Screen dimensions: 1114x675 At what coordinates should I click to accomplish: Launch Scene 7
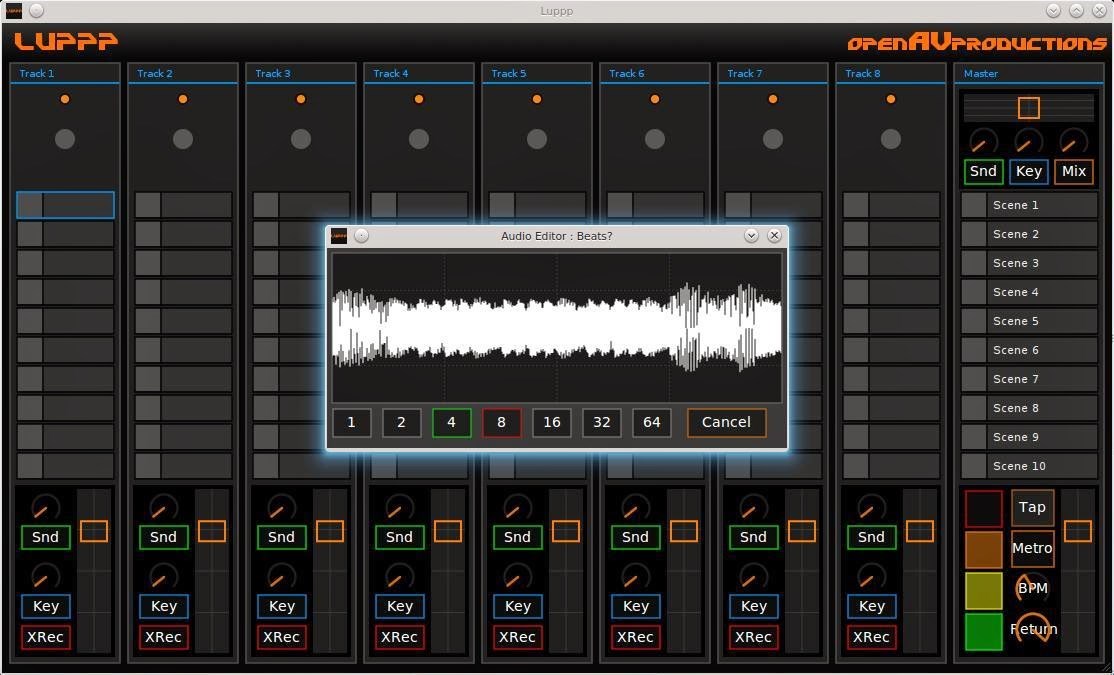[1029, 379]
